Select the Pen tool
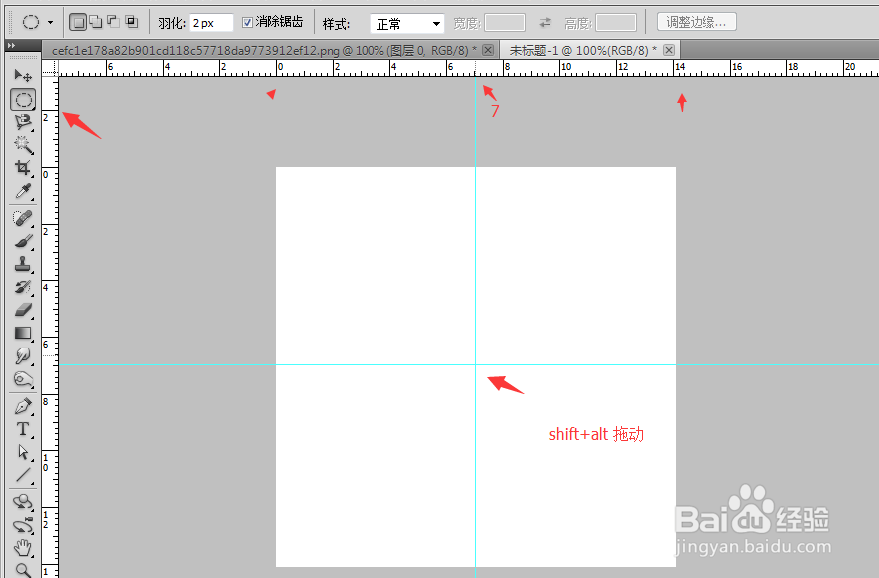 (23, 406)
